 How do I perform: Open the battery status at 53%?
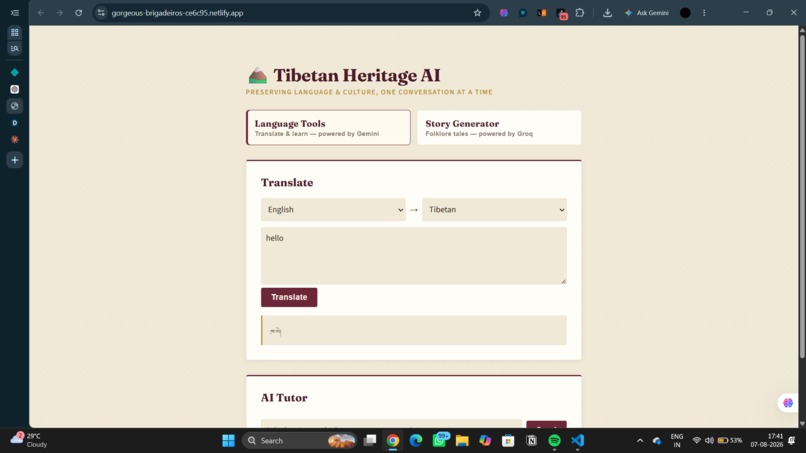click(x=730, y=441)
